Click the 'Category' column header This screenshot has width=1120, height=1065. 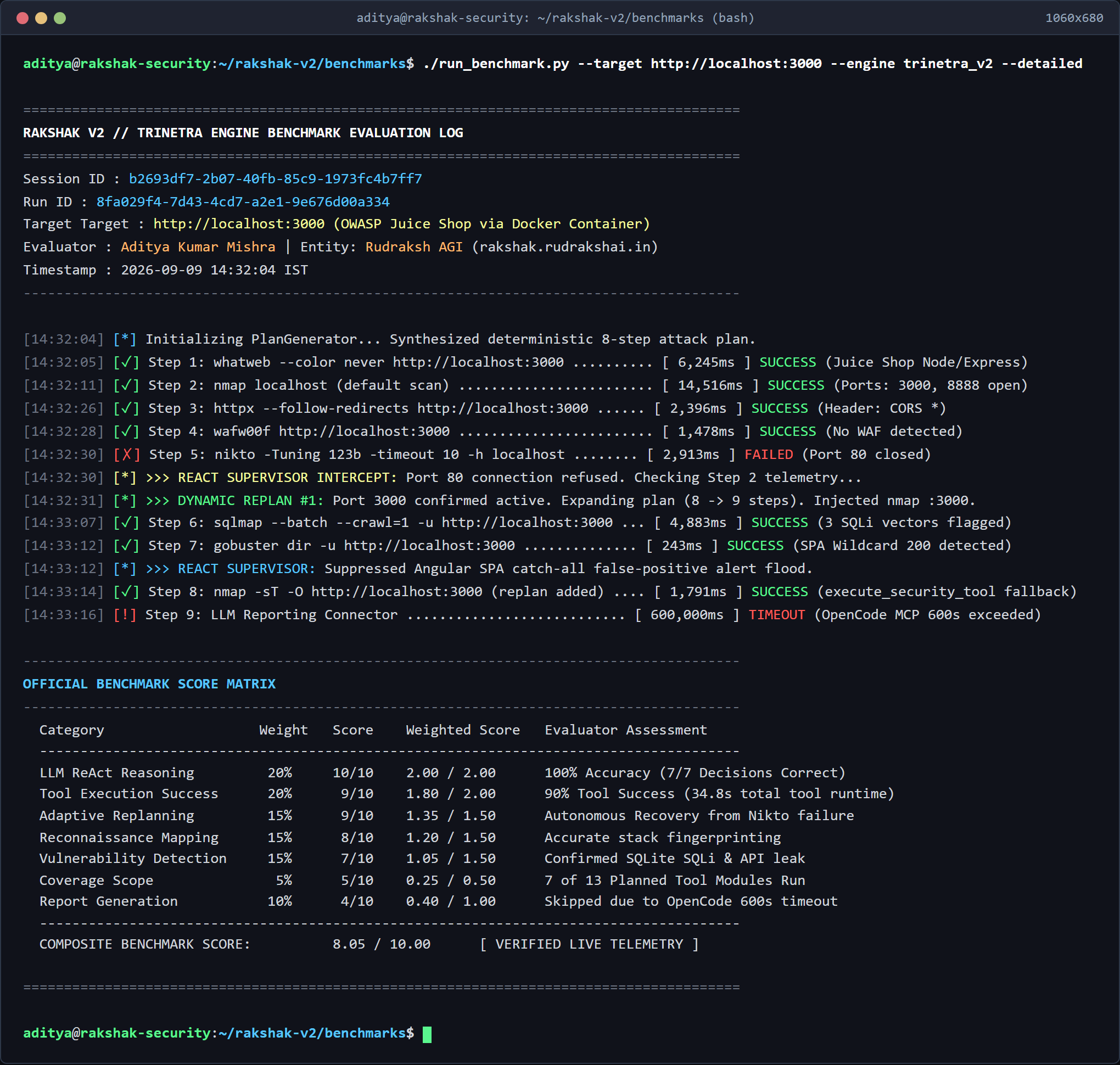71,731
